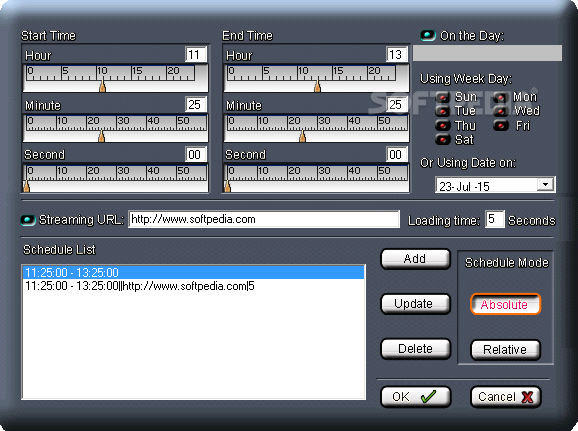Select schedule entry 11:25:00 - 13:25:00
Screen dimensions: 578x431
[194, 272]
